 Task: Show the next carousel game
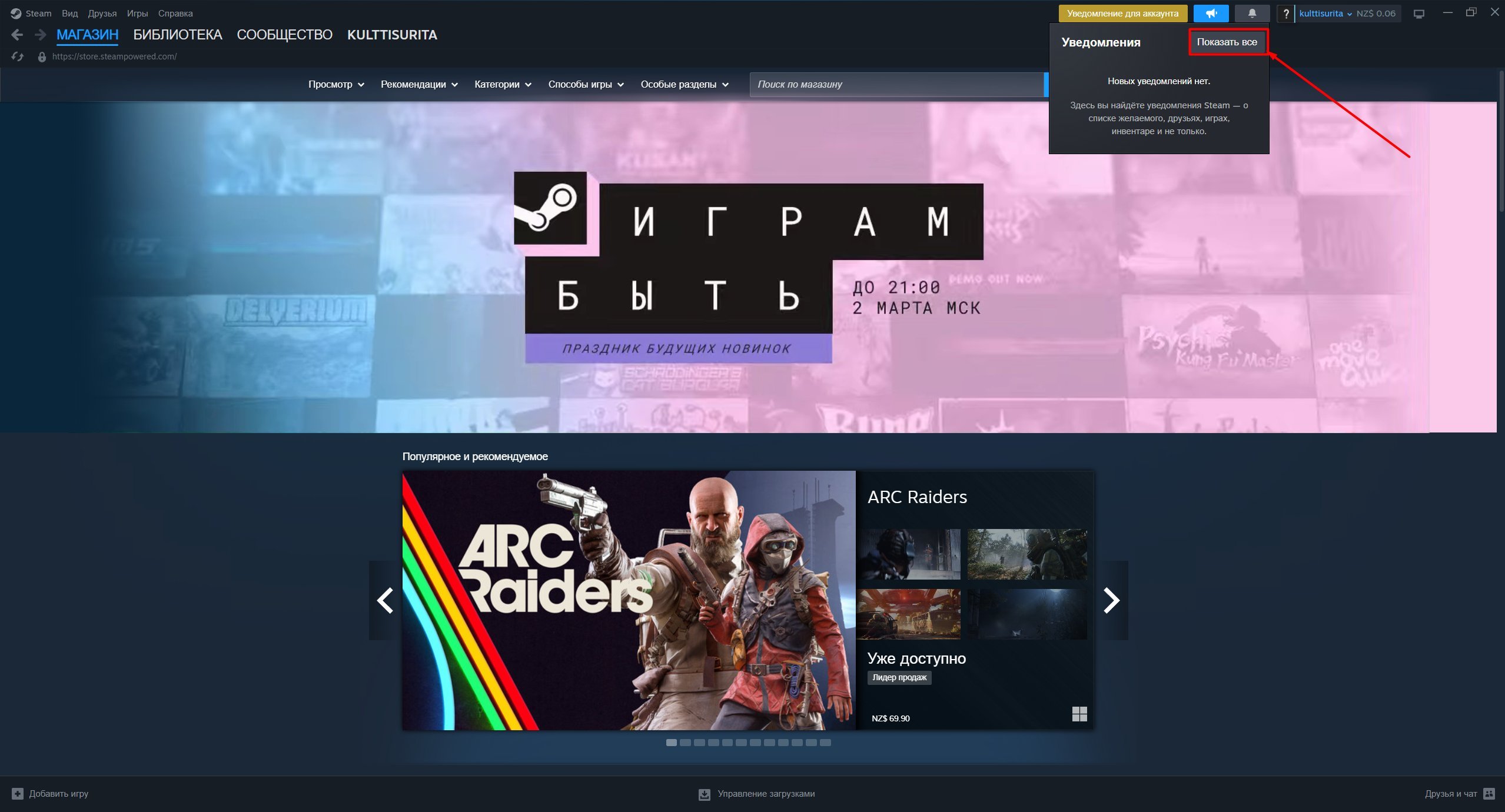(x=1111, y=600)
